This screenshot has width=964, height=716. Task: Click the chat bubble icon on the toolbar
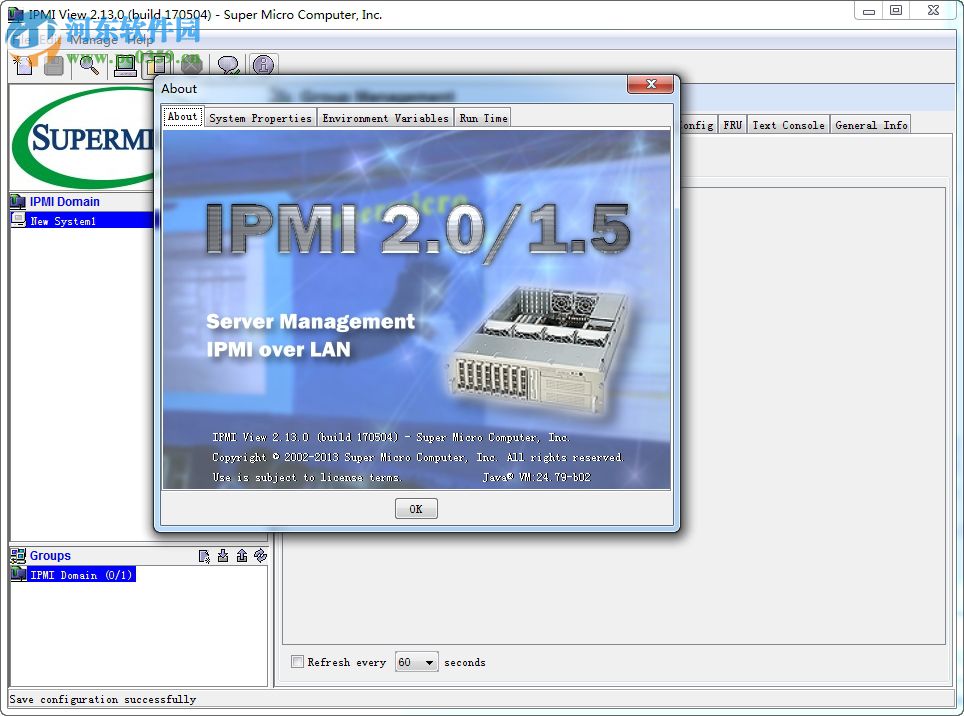[228, 65]
